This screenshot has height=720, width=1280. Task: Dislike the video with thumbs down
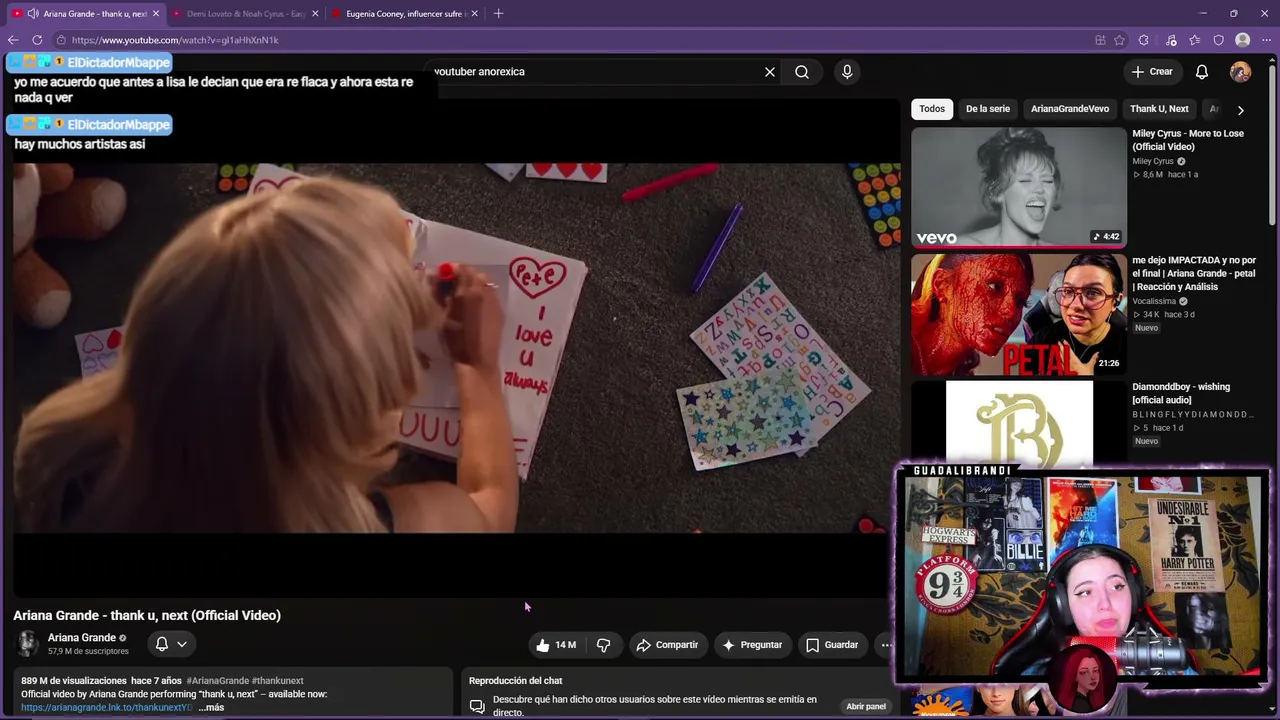pyautogui.click(x=603, y=645)
